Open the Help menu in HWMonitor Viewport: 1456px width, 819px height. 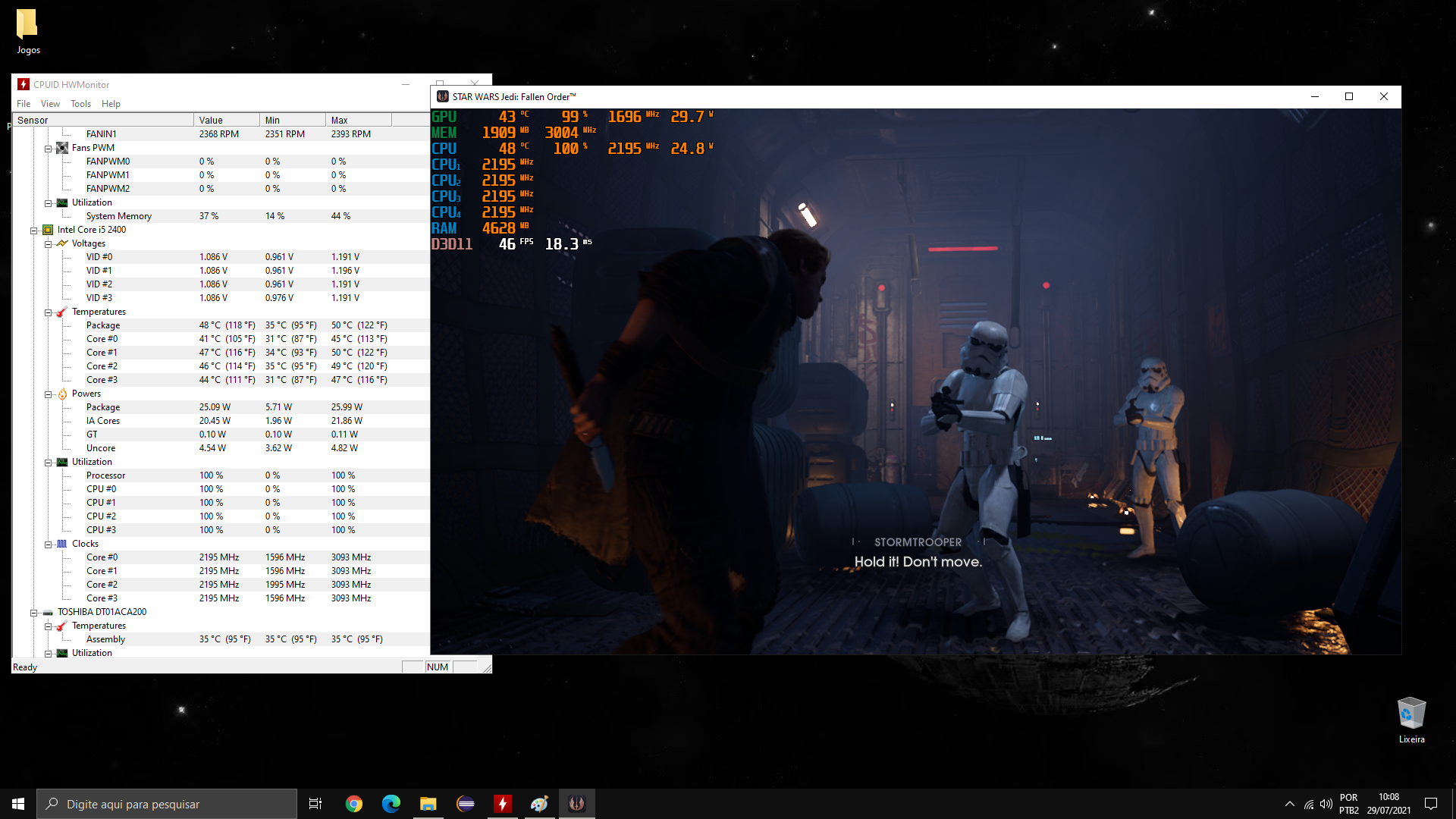(x=111, y=104)
